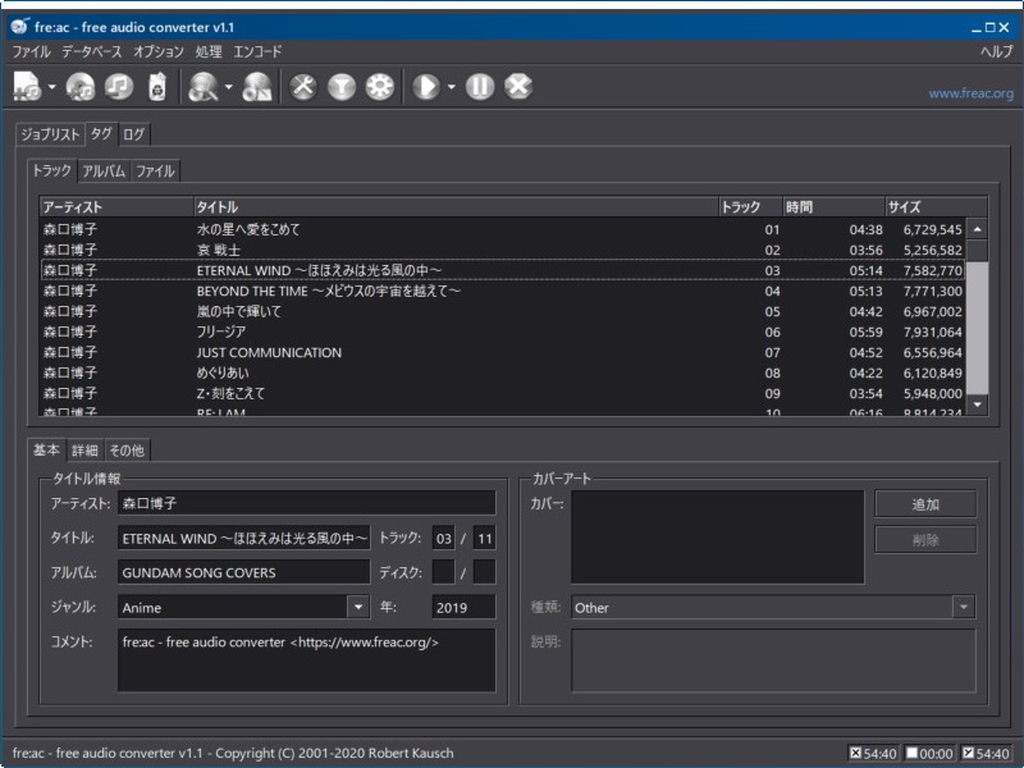Select track フリージア
The image size is (1024, 768).
coord(503,332)
